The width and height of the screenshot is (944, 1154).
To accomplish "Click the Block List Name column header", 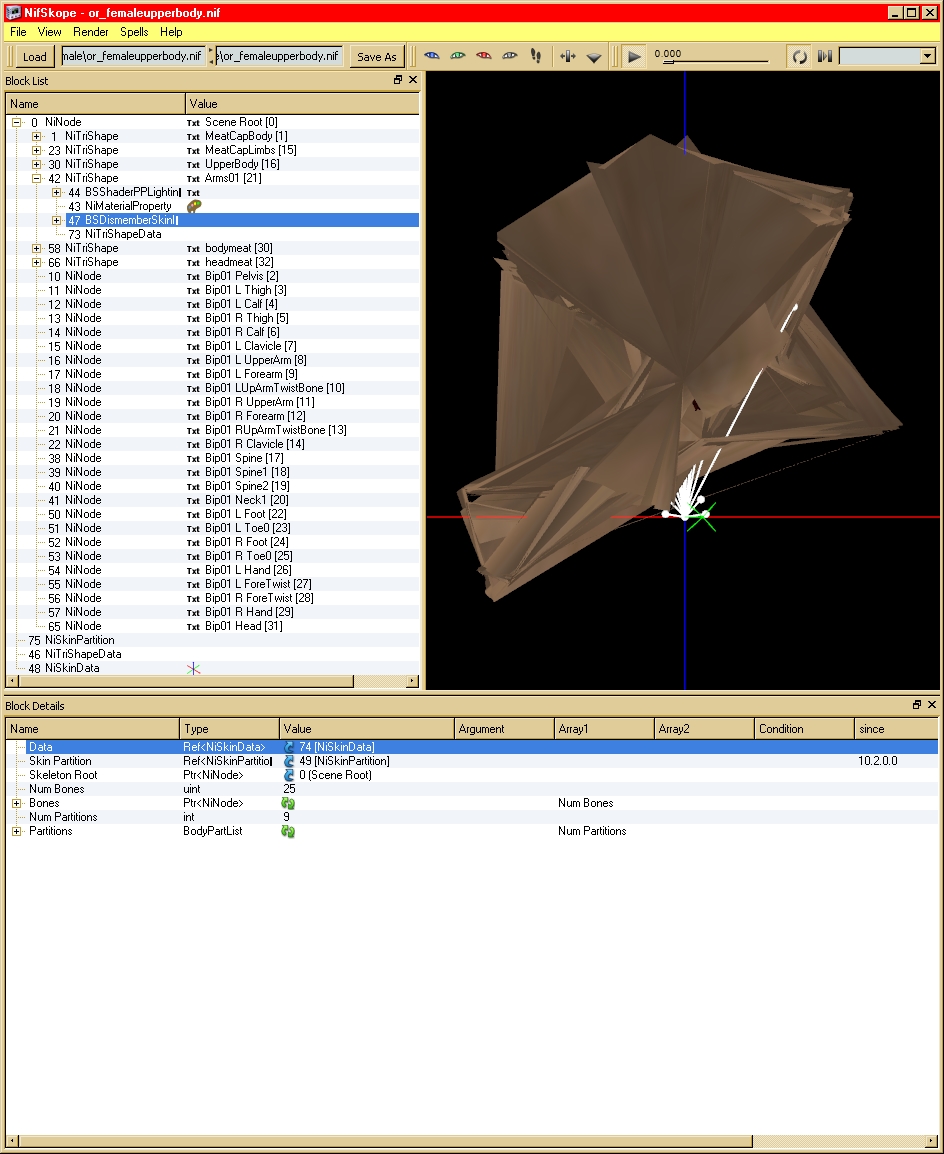I will click(x=96, y=104).
